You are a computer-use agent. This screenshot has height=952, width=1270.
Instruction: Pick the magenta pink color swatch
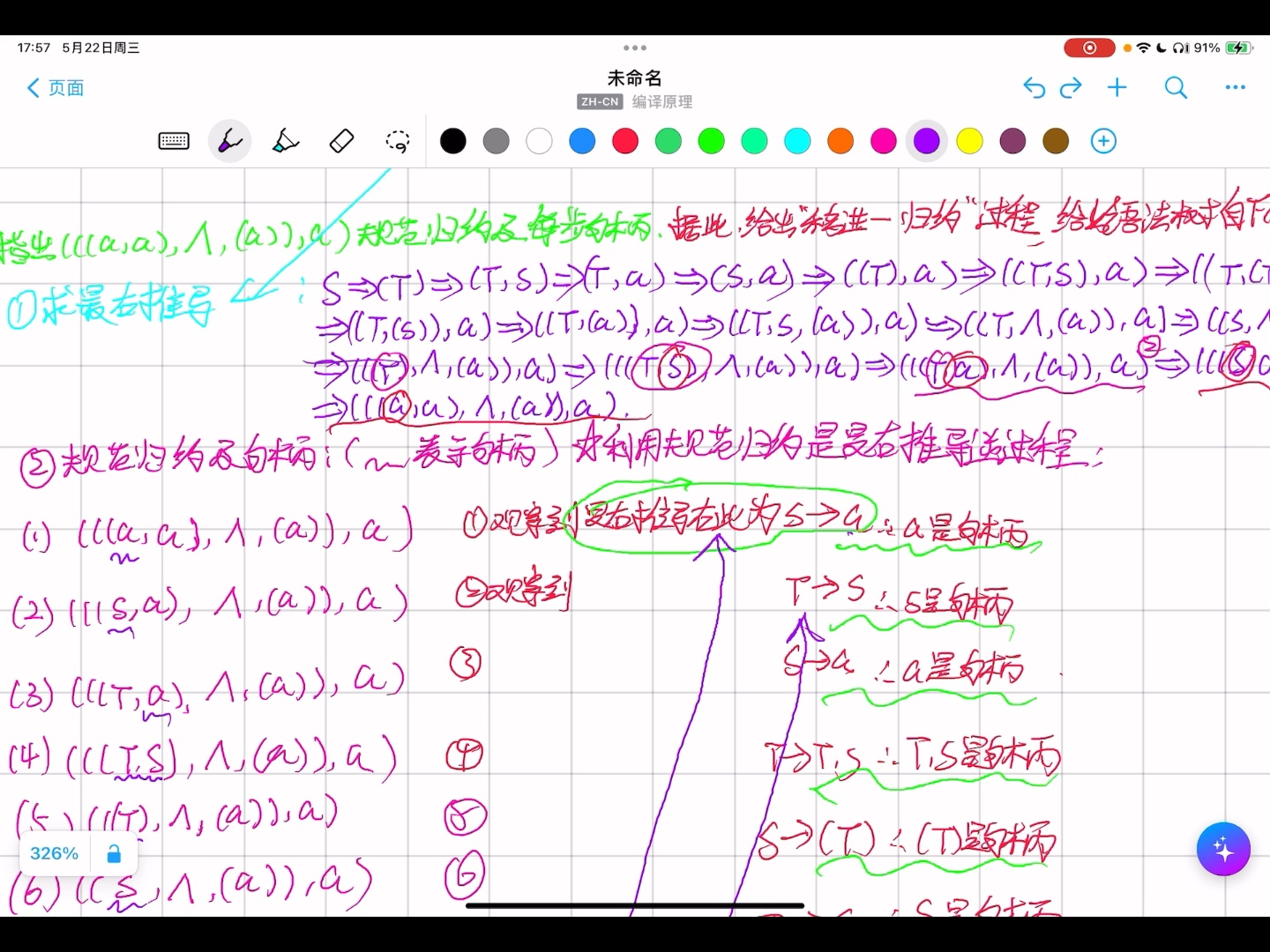click(x=883, y=141)
